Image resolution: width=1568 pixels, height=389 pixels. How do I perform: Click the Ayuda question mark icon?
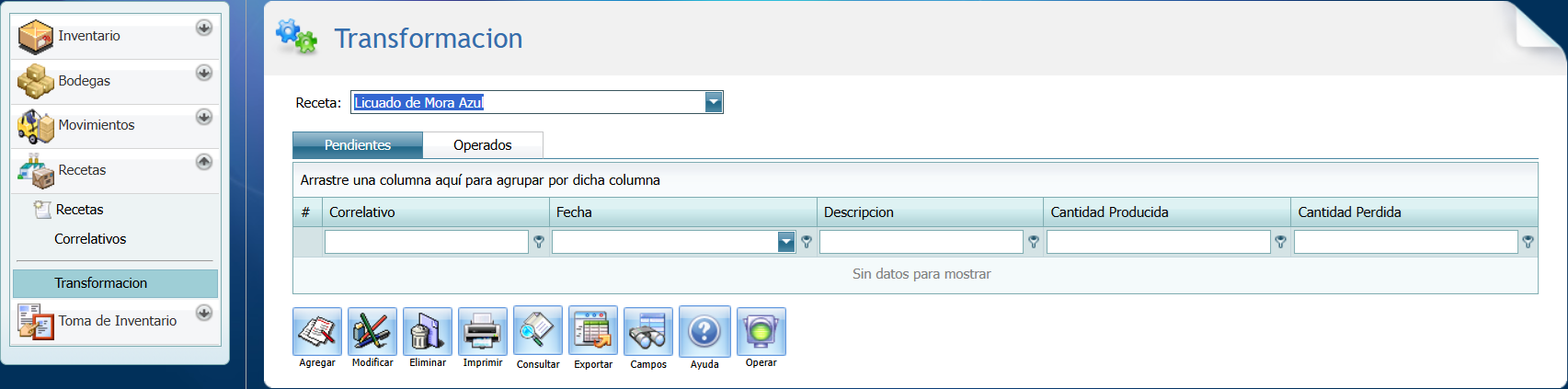click(x=704, y=331)
